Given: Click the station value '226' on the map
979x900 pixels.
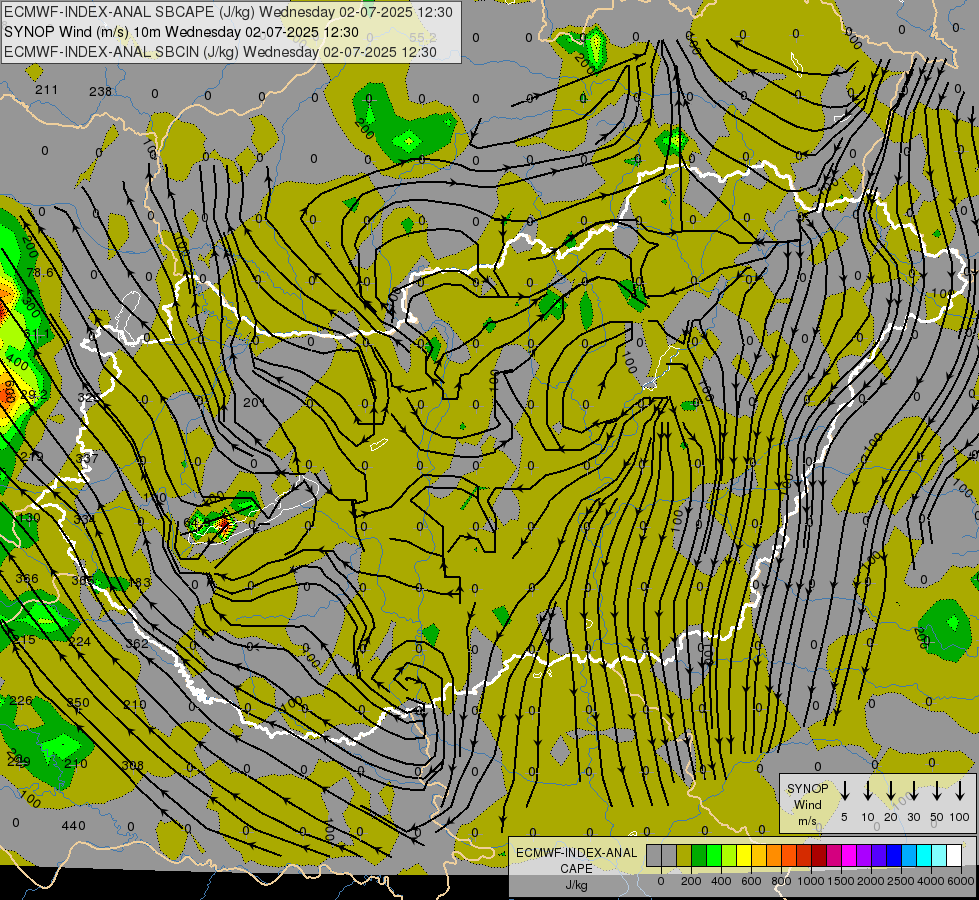Looking at the screenshot, I should pyautogui.click(x=21, y=701).
